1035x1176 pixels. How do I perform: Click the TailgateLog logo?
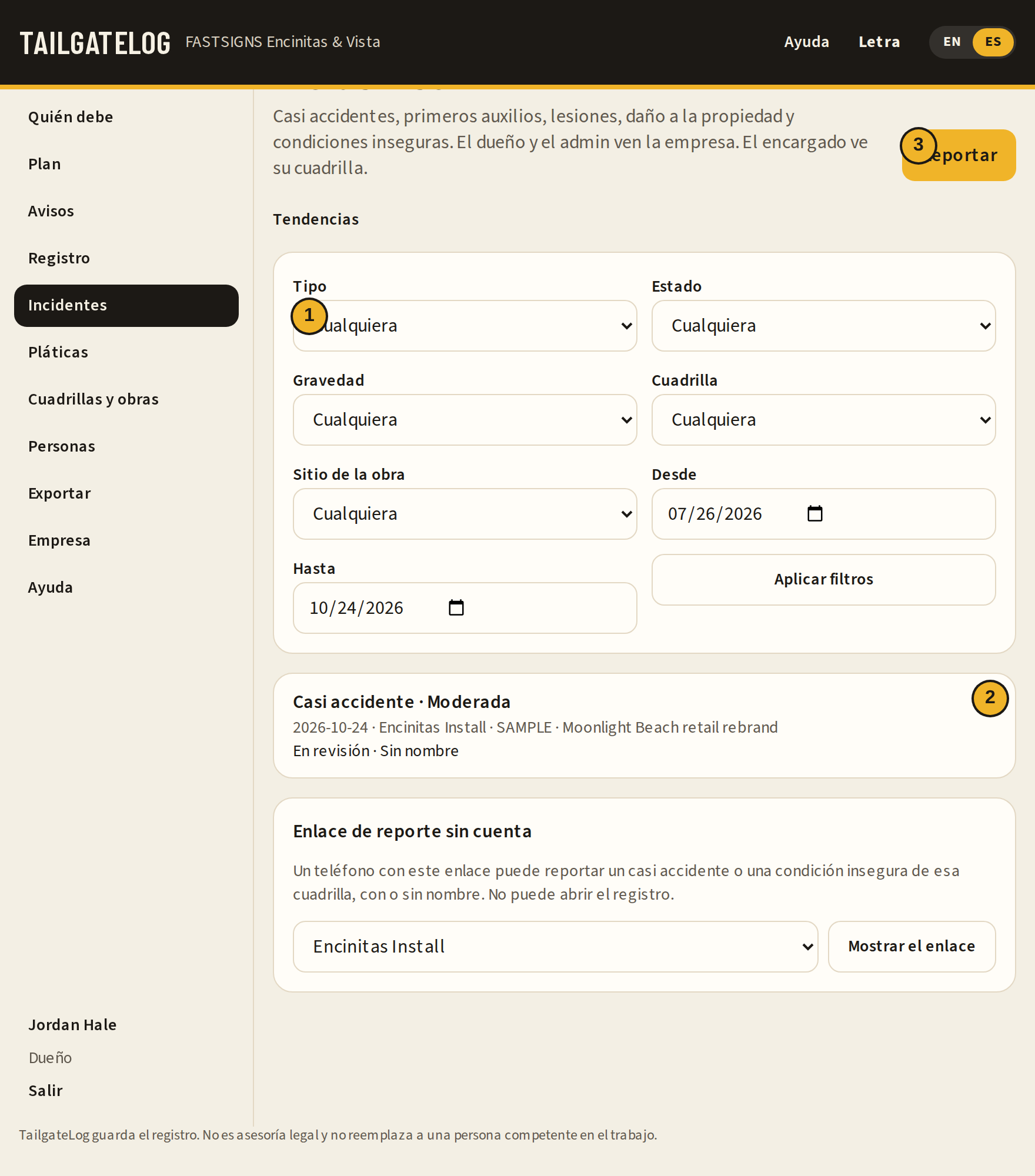(95, 43)
